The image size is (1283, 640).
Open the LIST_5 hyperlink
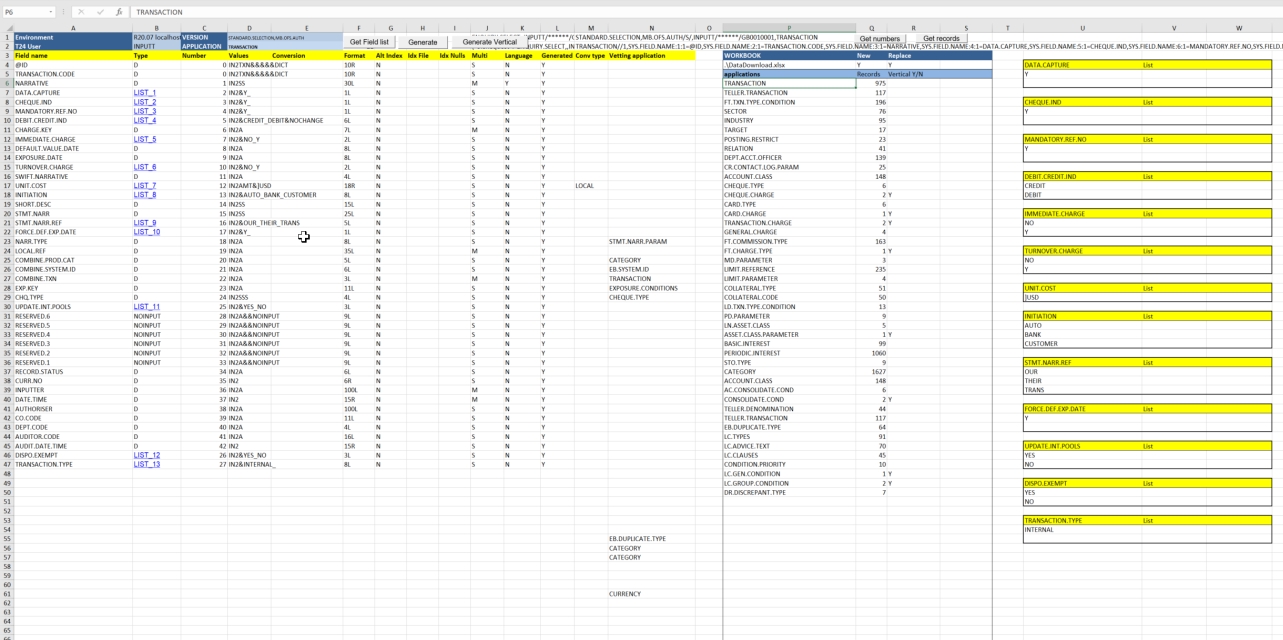coord(145,140)
